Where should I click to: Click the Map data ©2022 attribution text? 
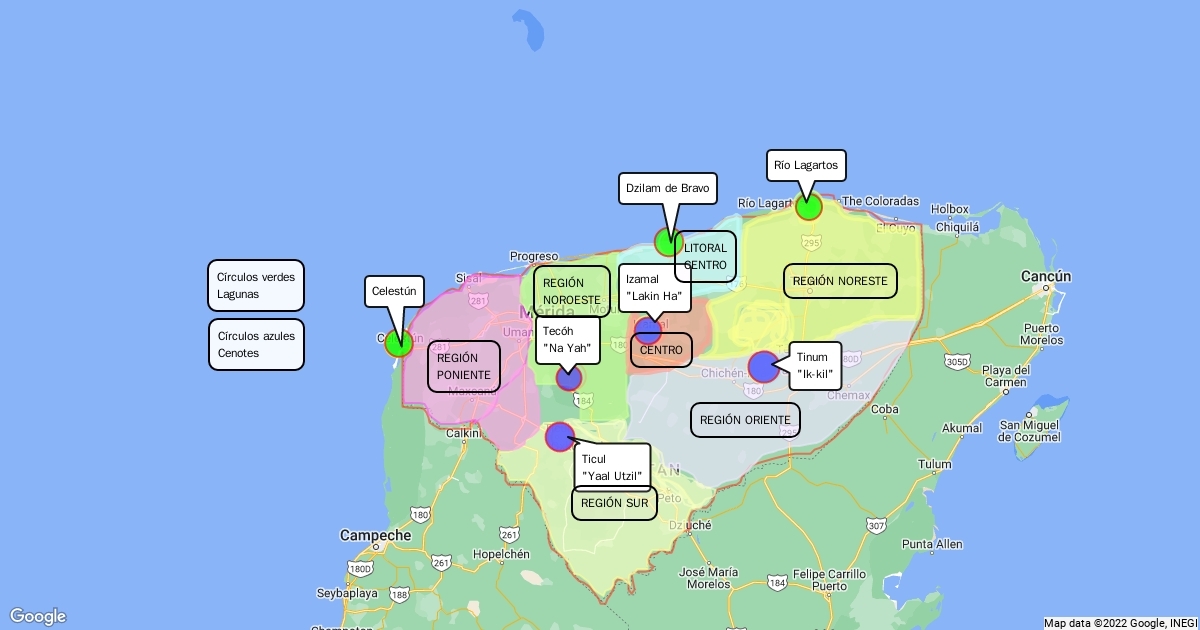point(1120,623)
